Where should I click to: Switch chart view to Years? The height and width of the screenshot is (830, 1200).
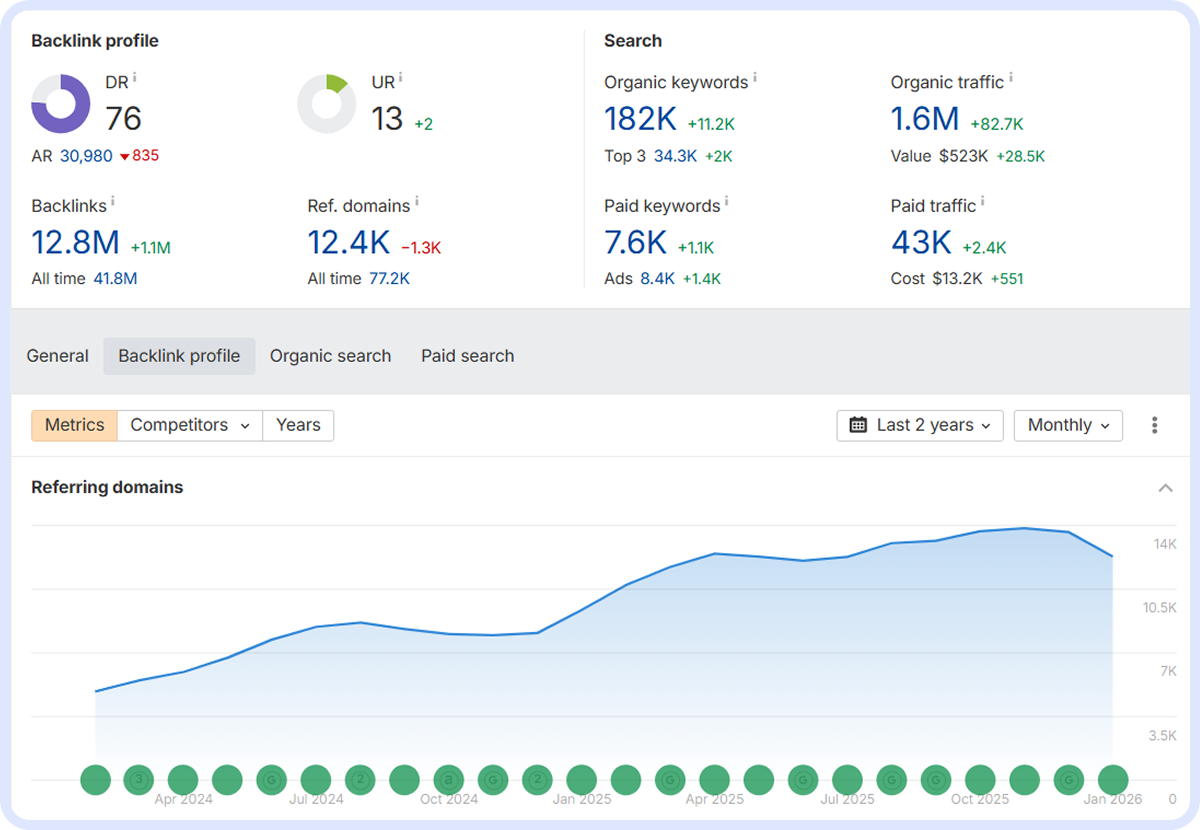(x=298, y=425)
